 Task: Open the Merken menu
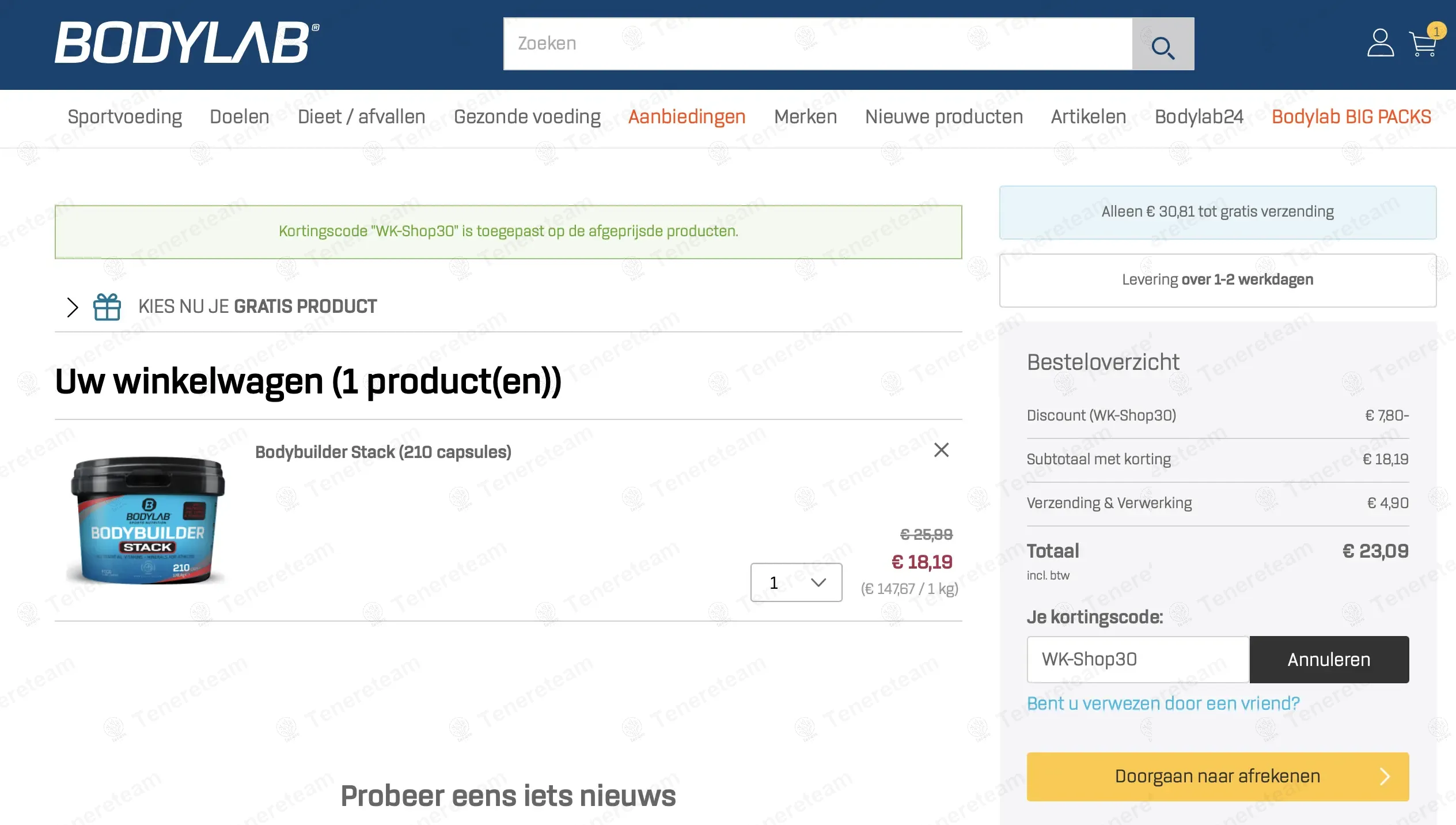805,117
